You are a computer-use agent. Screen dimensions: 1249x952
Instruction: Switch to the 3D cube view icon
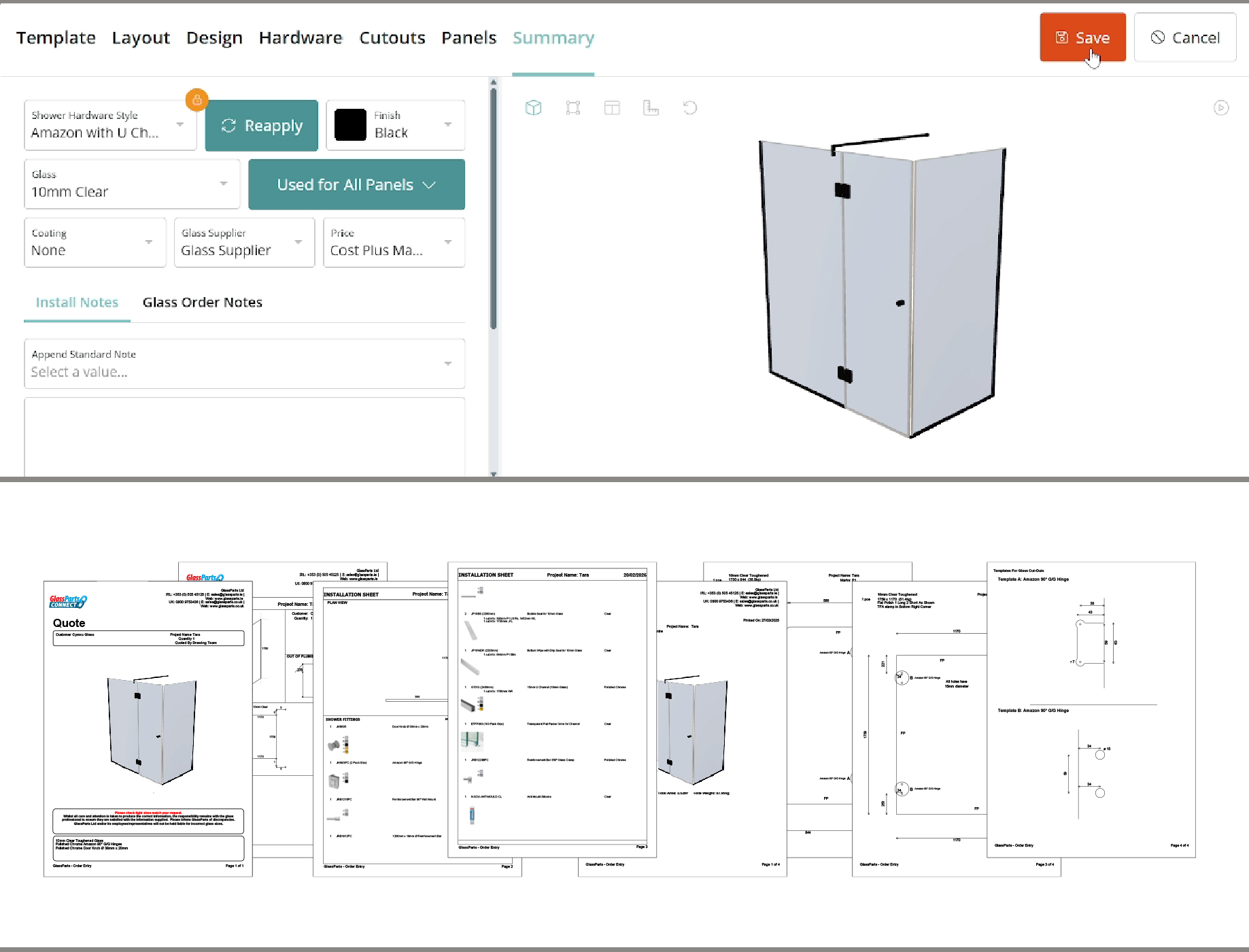(x=534, y=107)
